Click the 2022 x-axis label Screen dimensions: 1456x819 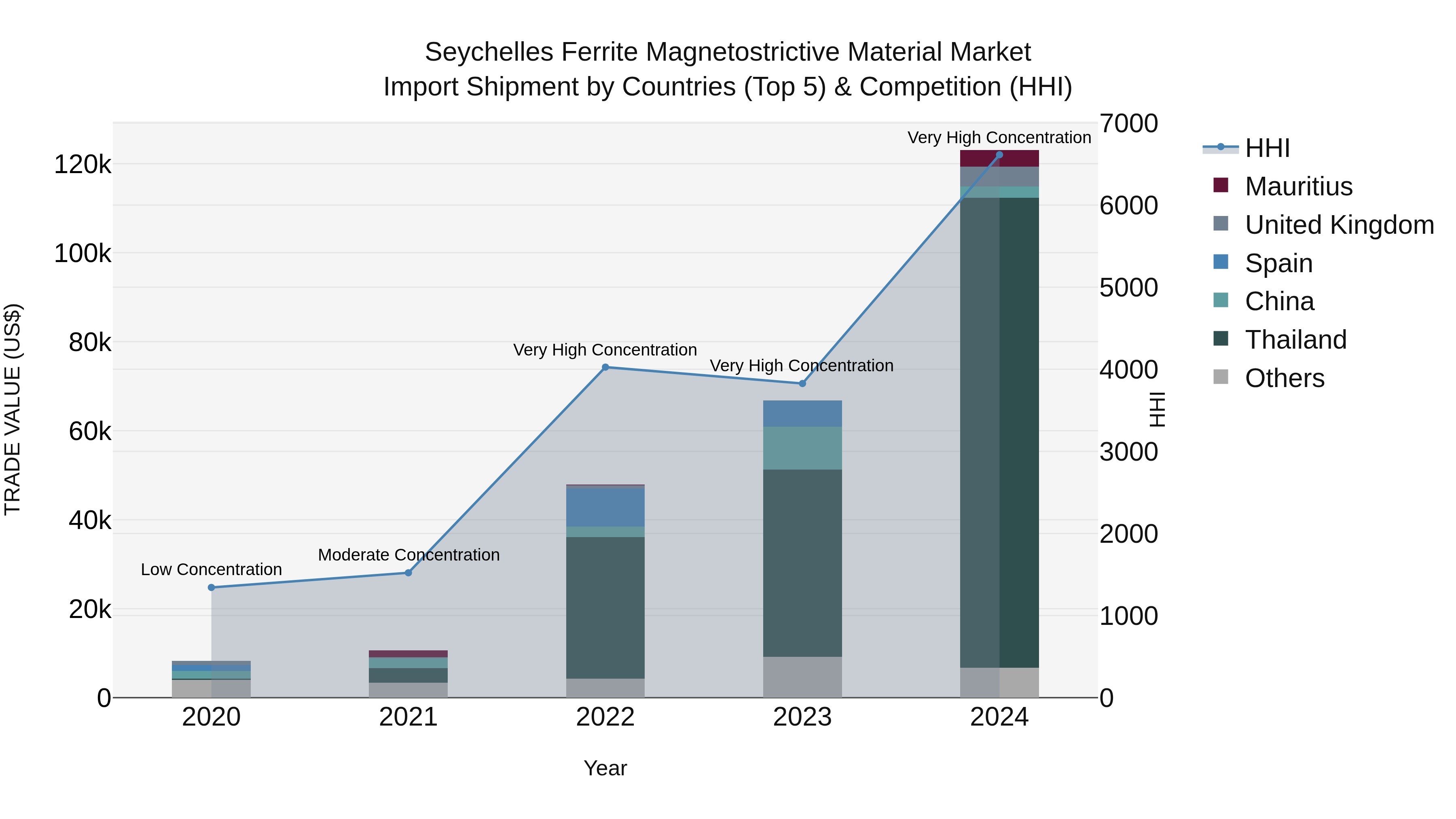tap(605, 717)
